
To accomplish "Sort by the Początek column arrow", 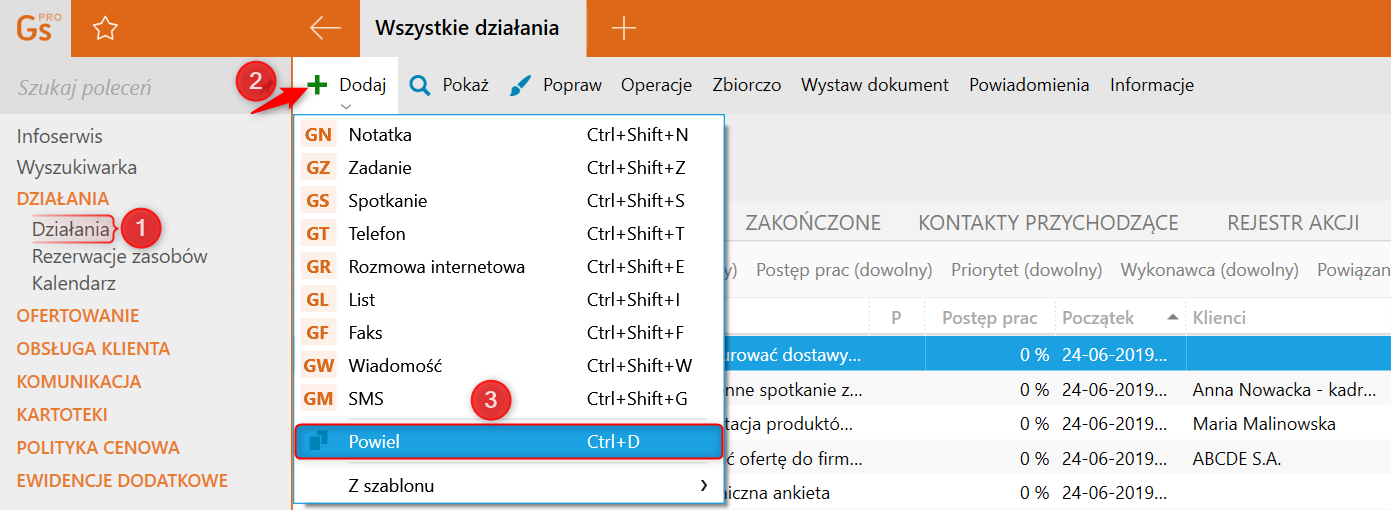I will tap(1172, 318).
